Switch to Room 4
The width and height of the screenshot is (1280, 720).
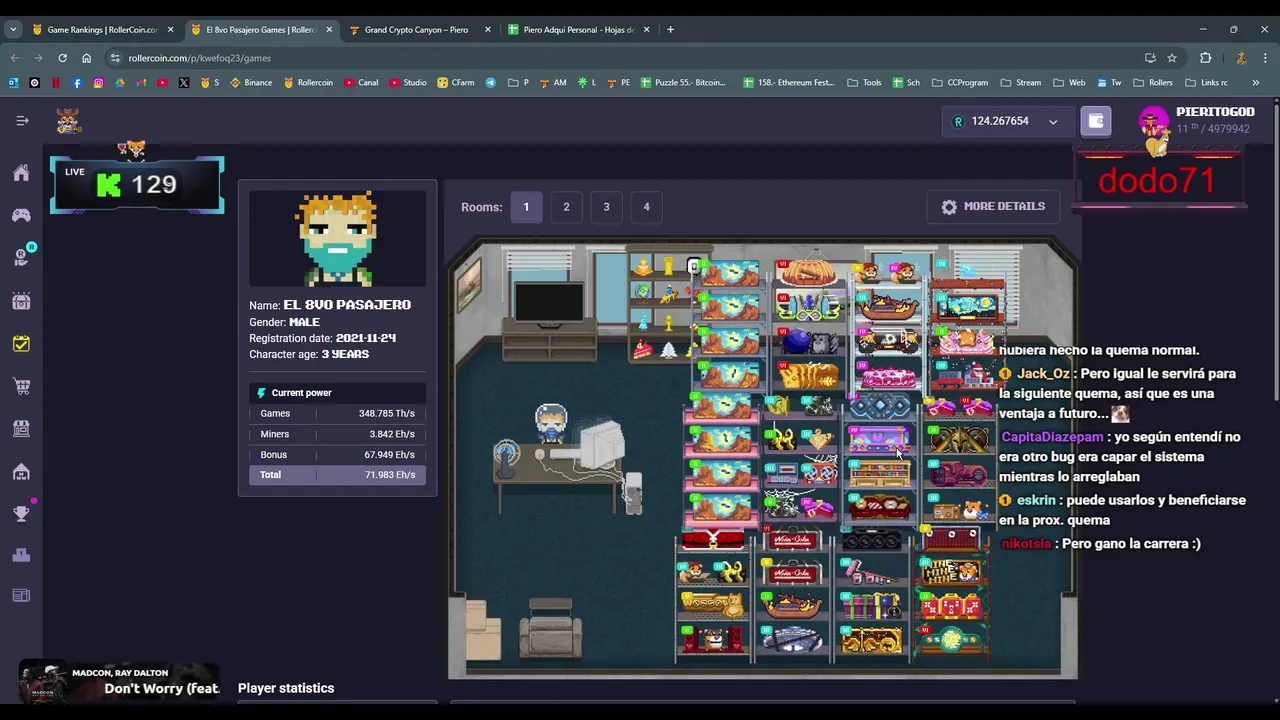(646, 207)
